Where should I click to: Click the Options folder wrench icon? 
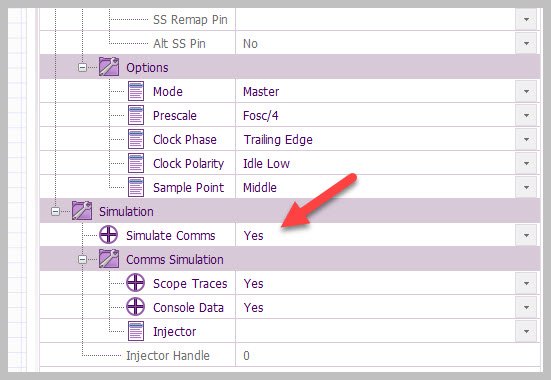click(109, 67)
